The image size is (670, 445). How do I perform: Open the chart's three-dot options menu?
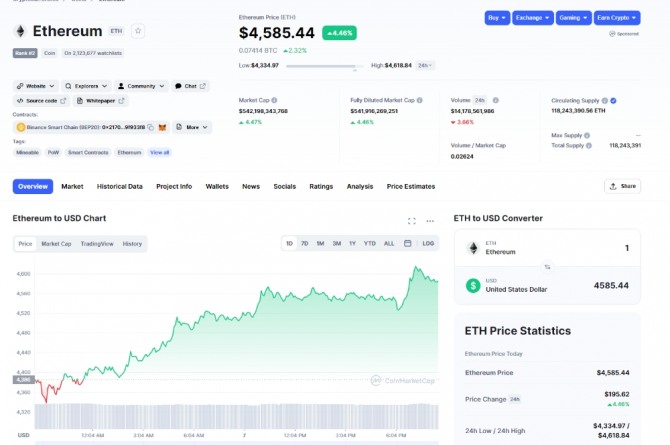pyautogui.click(x=430, y=220)
